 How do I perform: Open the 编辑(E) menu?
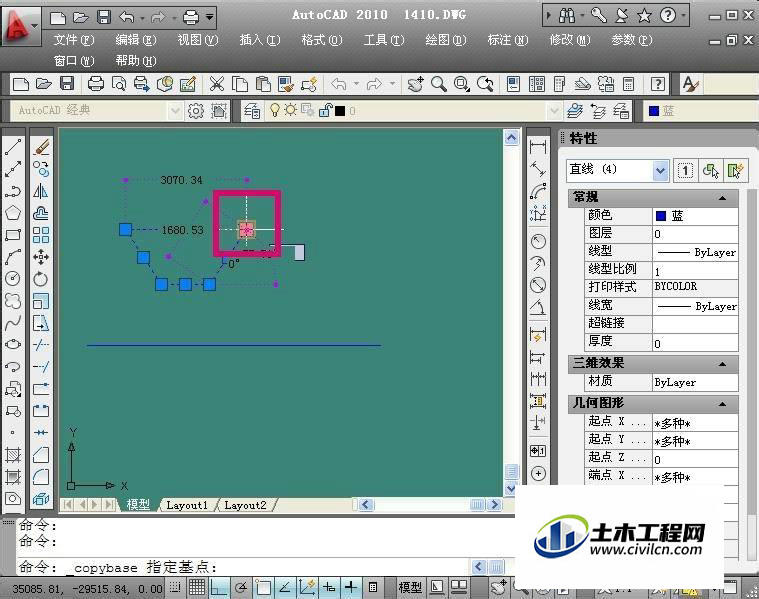coord(136,40)
